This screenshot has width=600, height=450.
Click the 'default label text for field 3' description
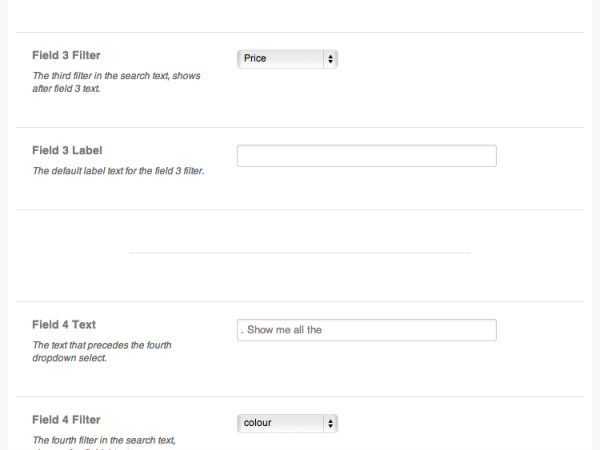click(x=118, y=171)
